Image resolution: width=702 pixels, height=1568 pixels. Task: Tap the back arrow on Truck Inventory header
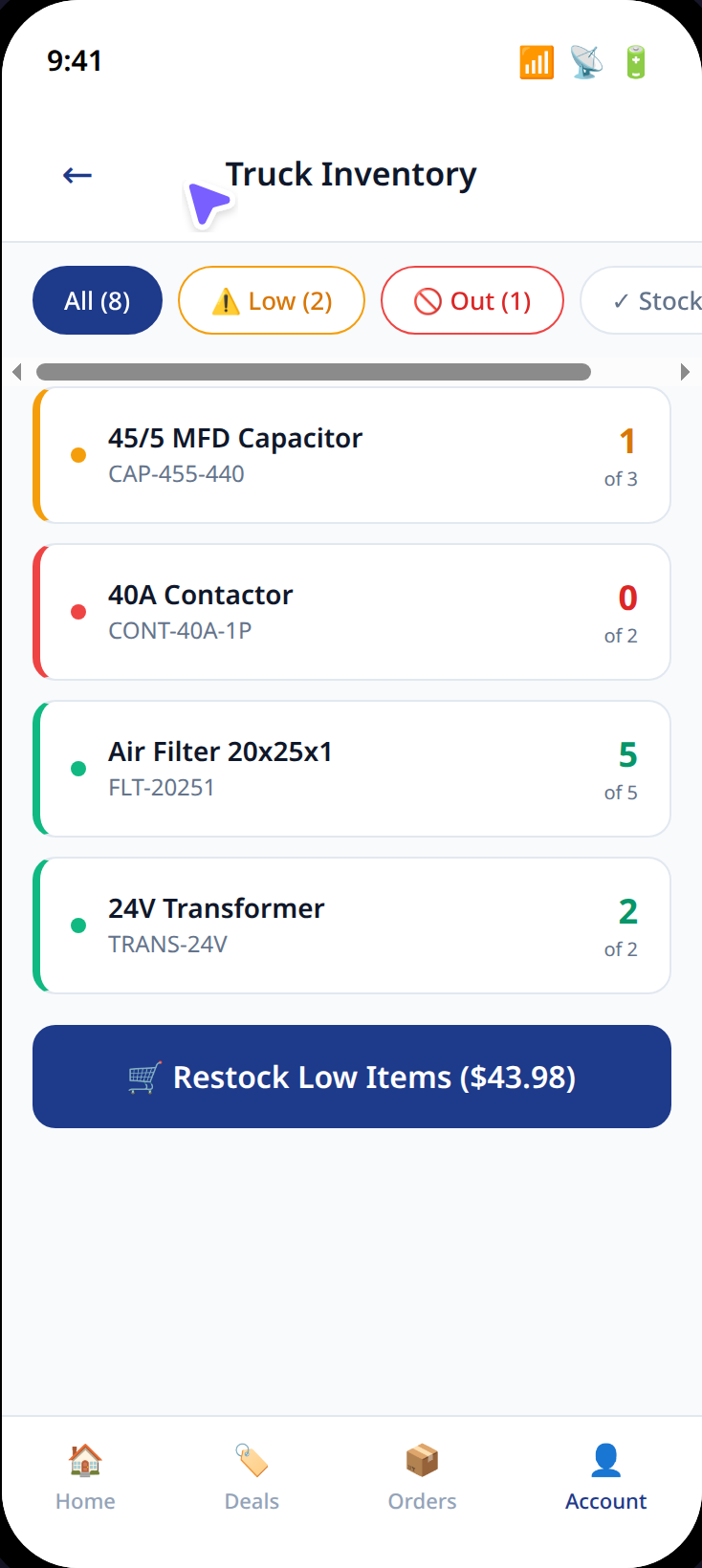coord(77,174)
